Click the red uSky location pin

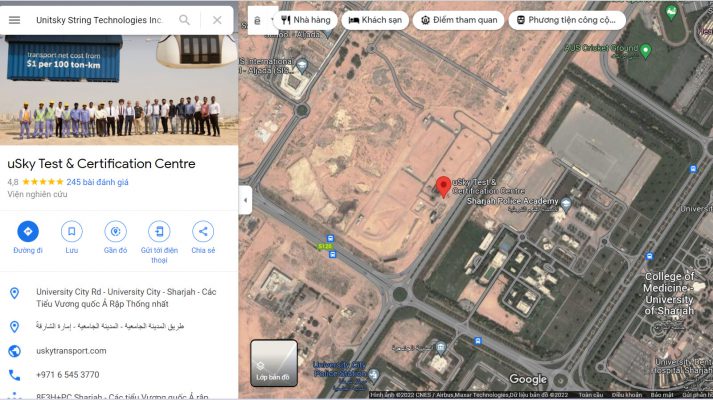(x=443, y=186)
